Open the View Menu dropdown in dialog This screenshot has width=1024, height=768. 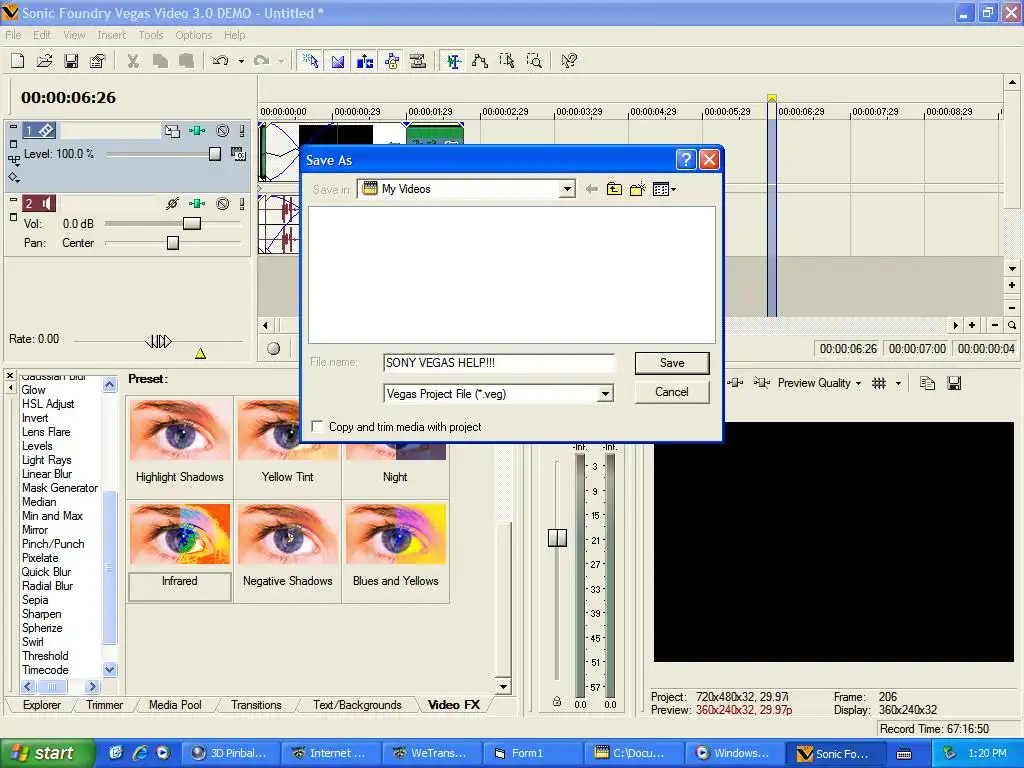click(x=664, y=189)
